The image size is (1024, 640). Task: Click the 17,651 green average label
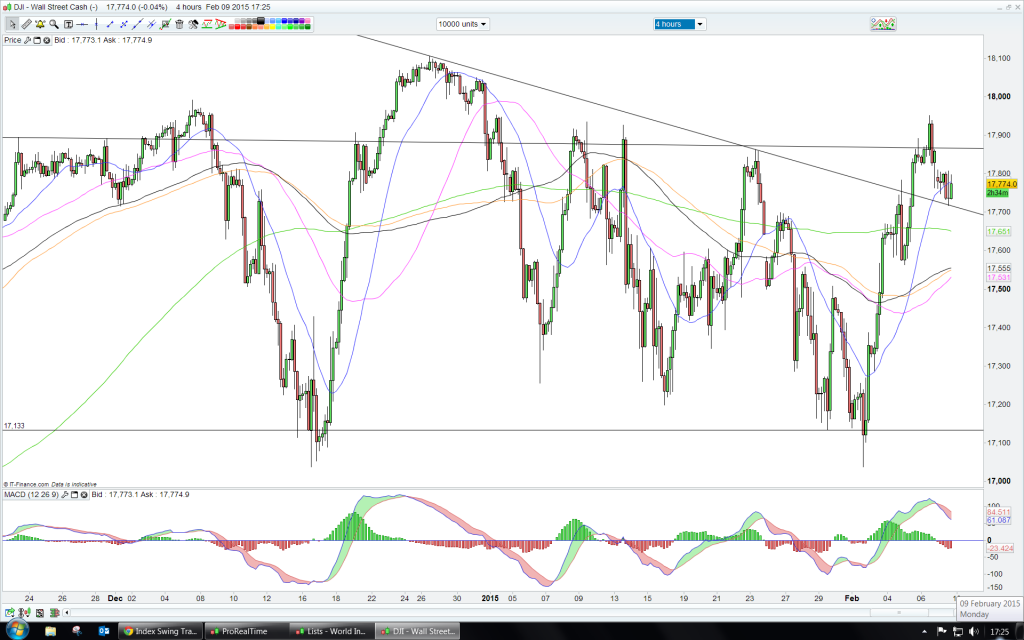[999, 232]
